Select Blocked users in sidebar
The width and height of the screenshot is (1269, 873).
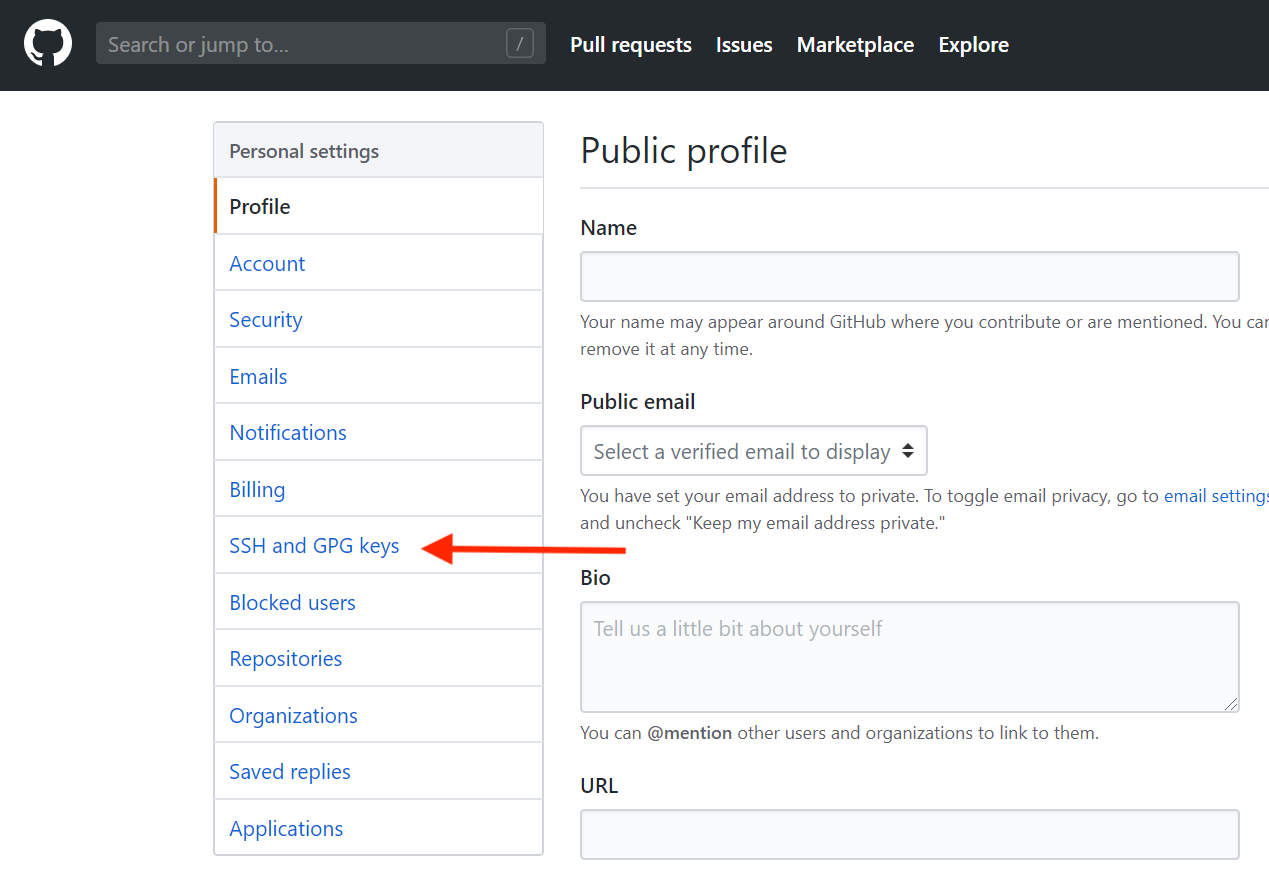pyautogui.click(x=292, y=603)
